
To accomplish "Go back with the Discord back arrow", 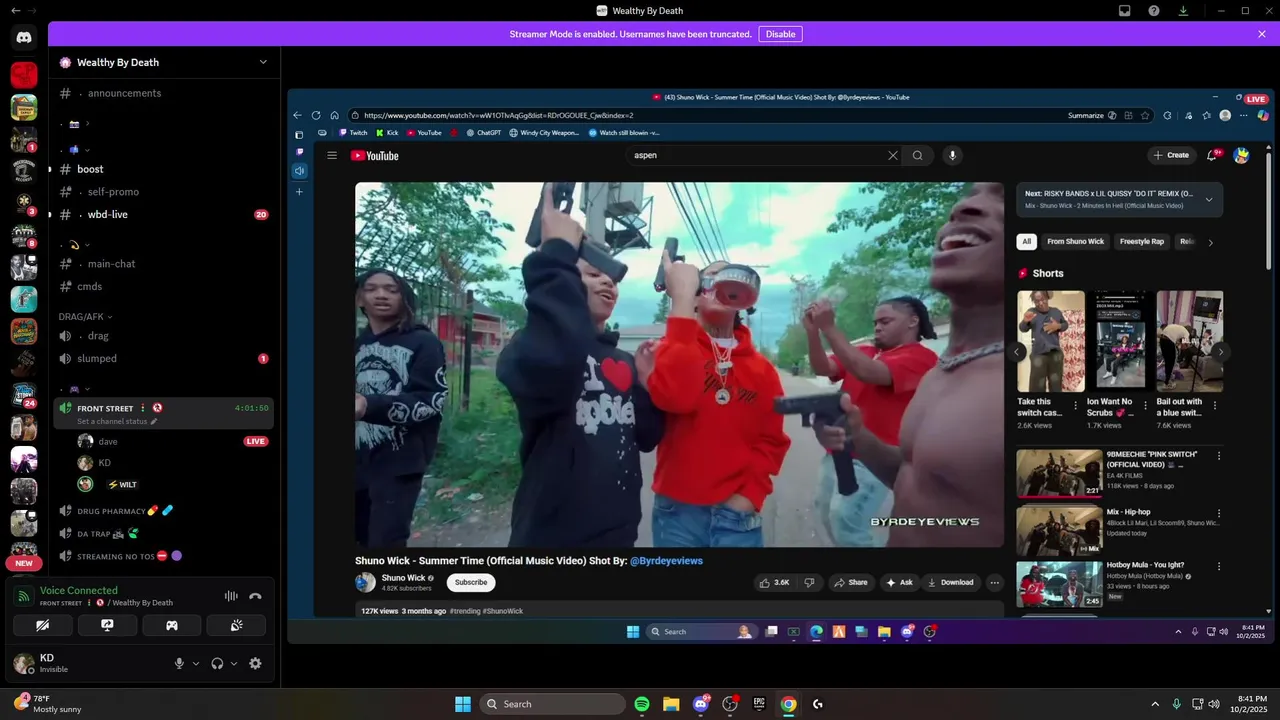I will pyautogui.click(x=15, y=10).
